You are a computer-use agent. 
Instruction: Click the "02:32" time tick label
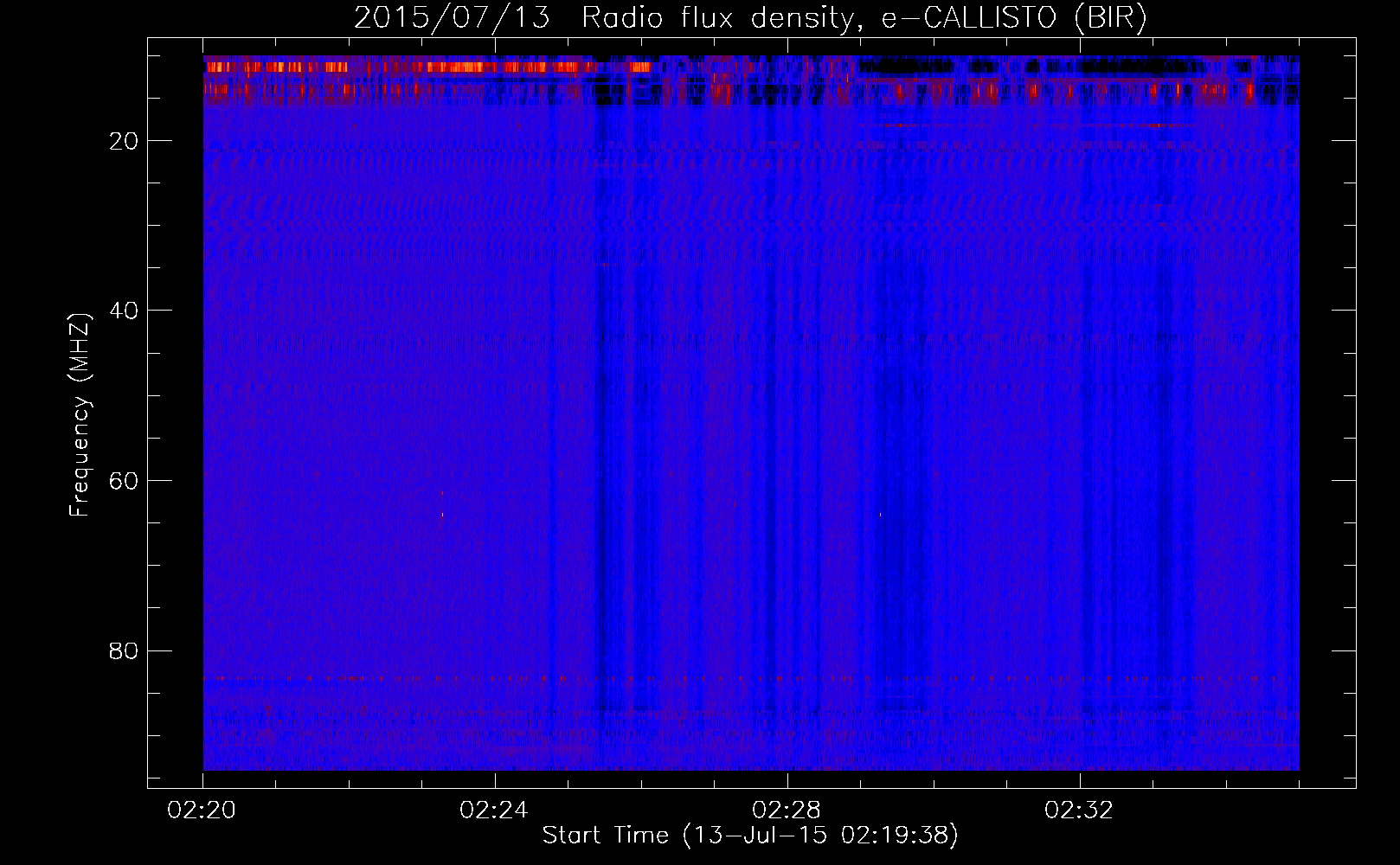tap(1079, 811)
